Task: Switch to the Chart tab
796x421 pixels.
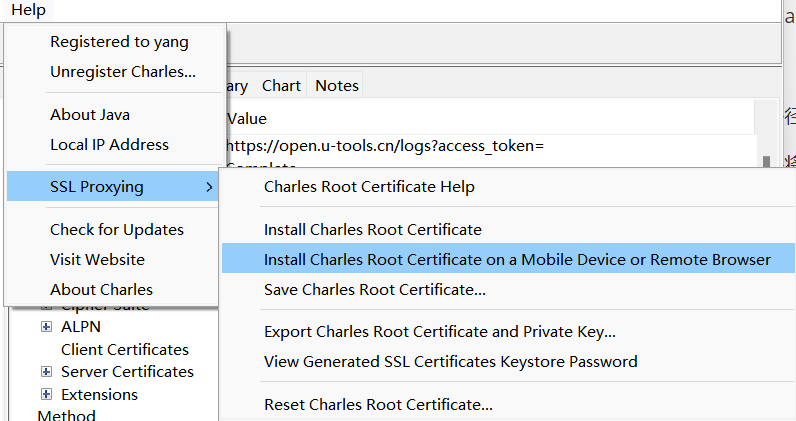Action: pyautogui.click(x=281, y=85)
